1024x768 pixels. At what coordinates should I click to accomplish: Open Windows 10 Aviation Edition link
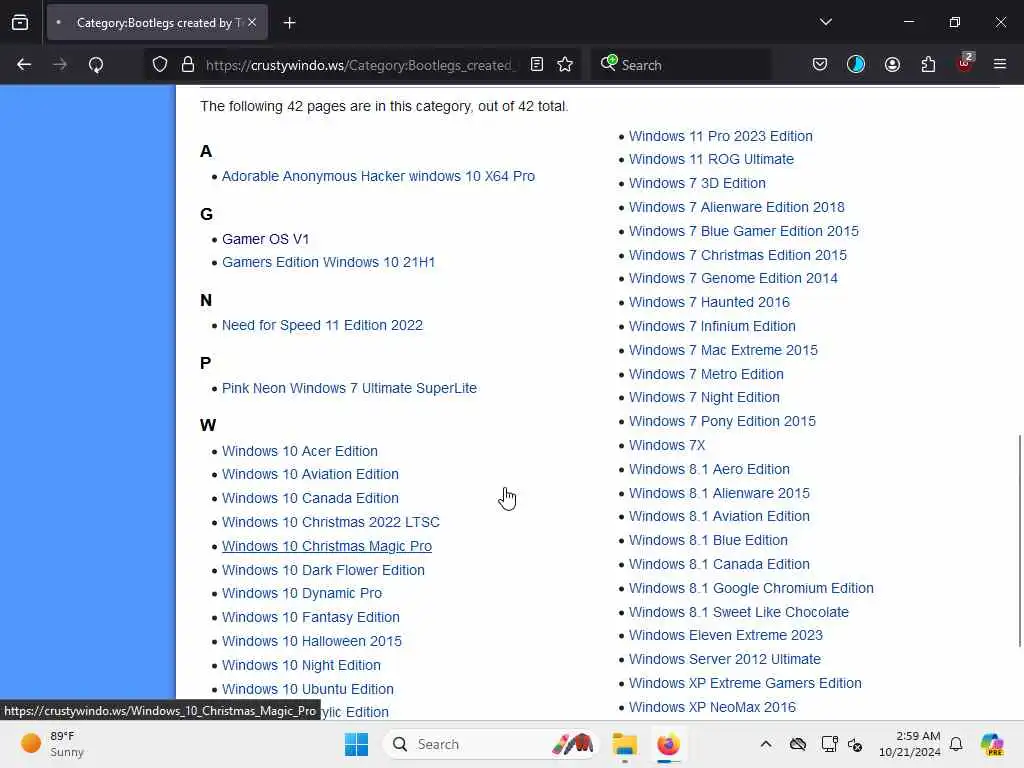click(310, 474)
